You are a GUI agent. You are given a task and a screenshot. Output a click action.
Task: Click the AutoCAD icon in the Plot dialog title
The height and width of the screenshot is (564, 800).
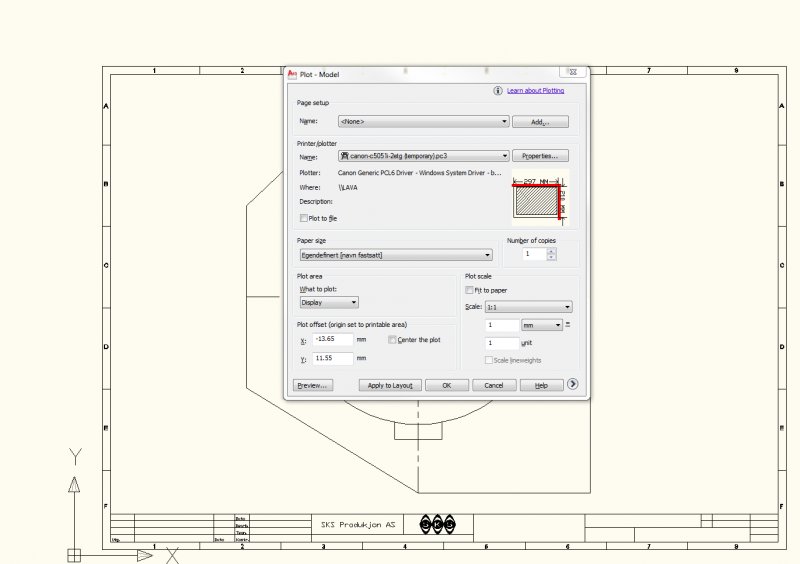click(x=292, y=74)
